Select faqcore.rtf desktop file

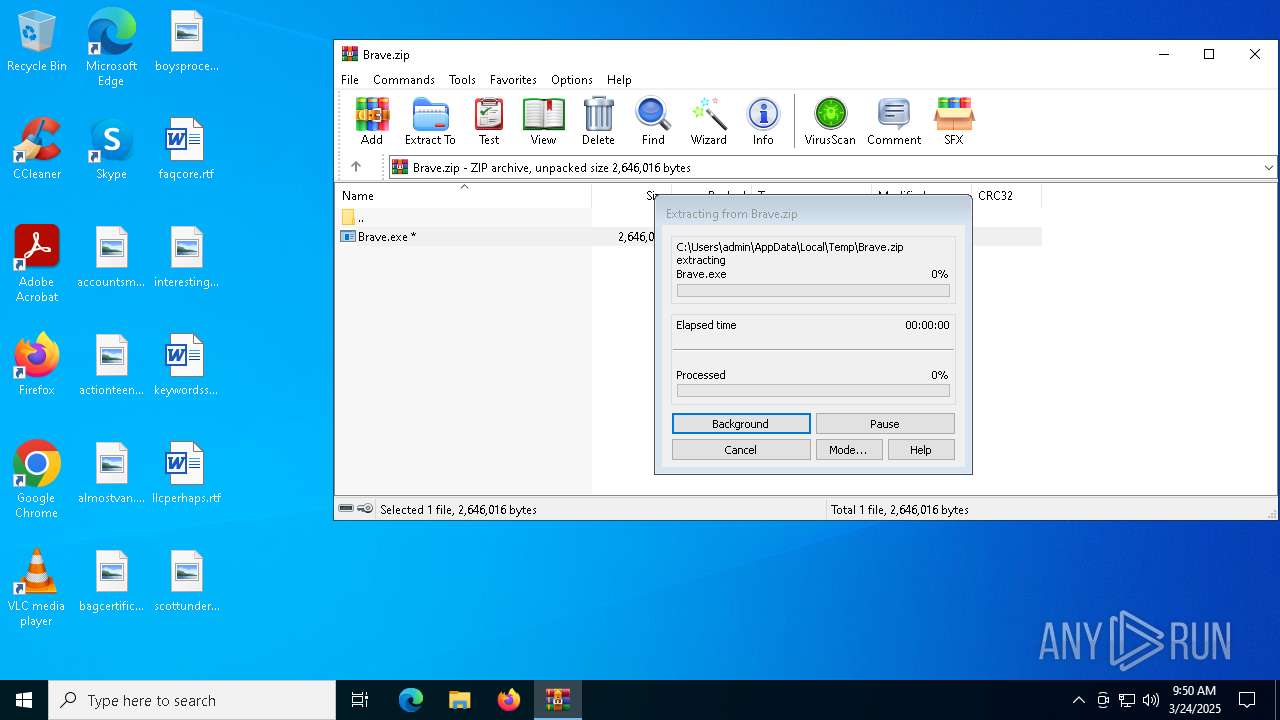(x=186, y=149)
